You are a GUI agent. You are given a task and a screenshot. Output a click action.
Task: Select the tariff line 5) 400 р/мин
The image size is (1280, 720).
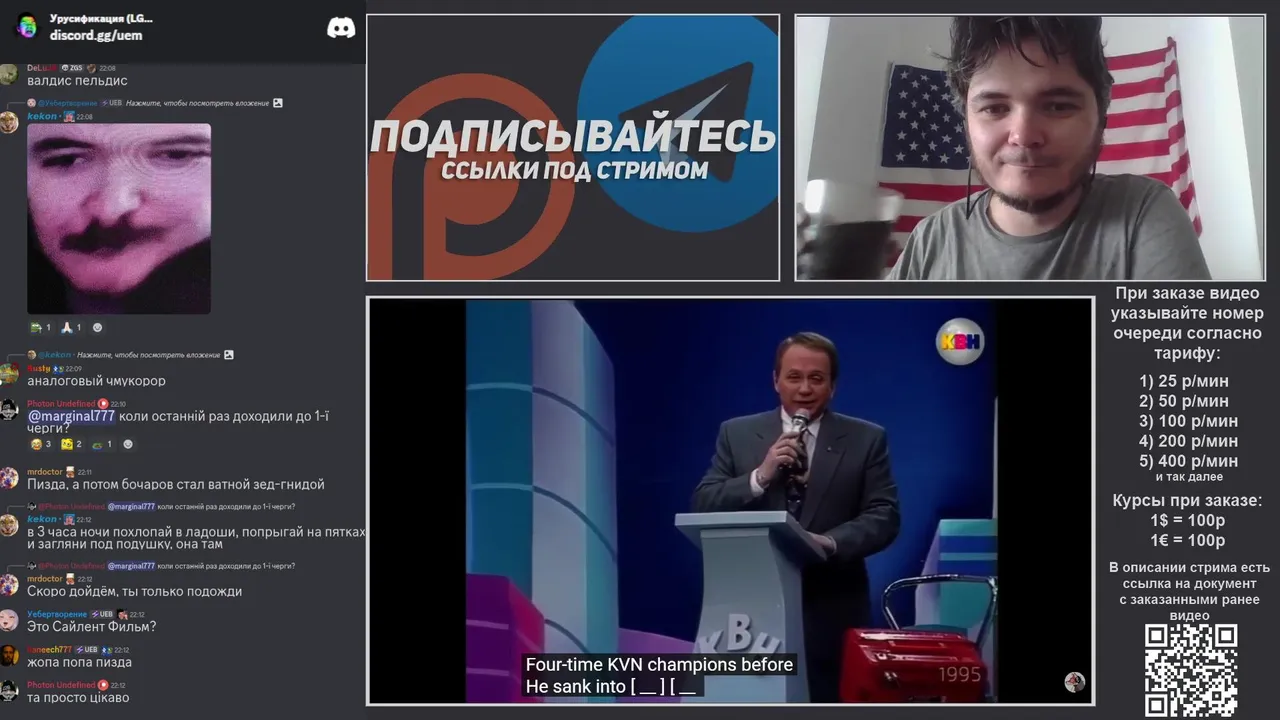pos(1189,461)
